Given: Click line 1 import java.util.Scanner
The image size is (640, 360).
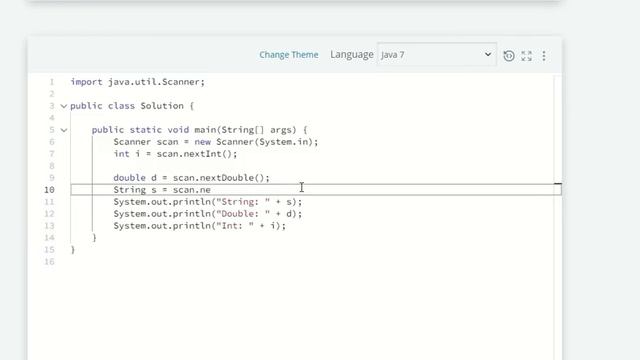Looking at the screenshot, I should click(x=138, y=82).
